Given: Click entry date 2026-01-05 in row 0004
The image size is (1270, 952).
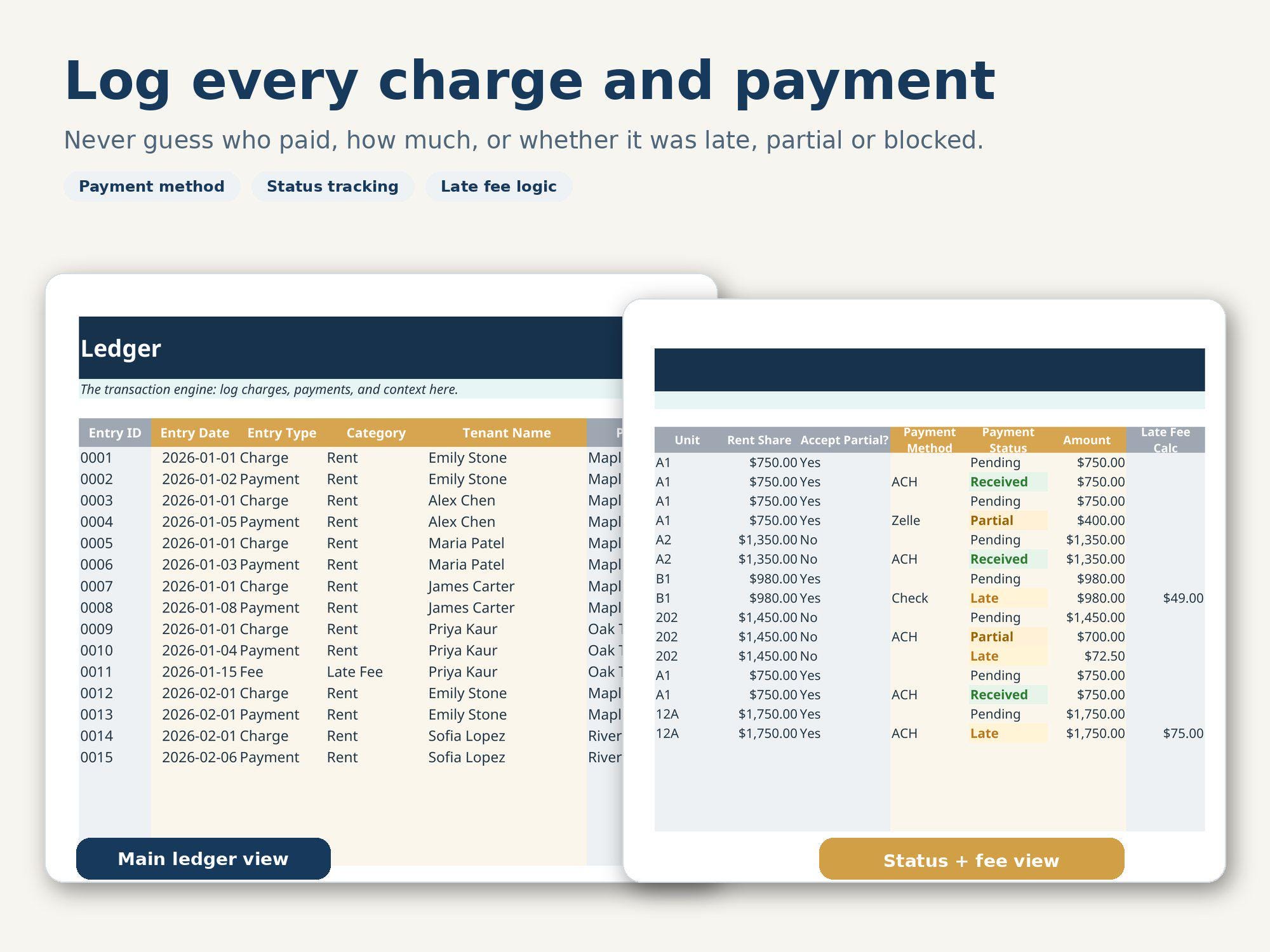Looking at the screenshot, I should (199, 522).
